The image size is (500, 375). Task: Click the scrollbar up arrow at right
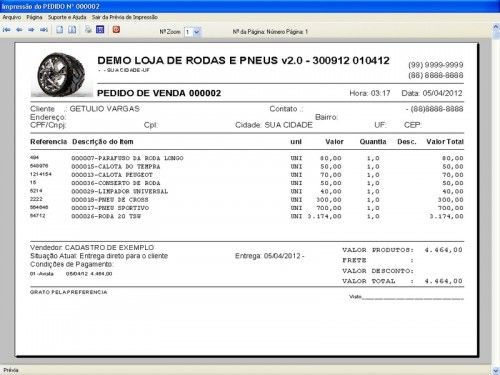[496, 28]
